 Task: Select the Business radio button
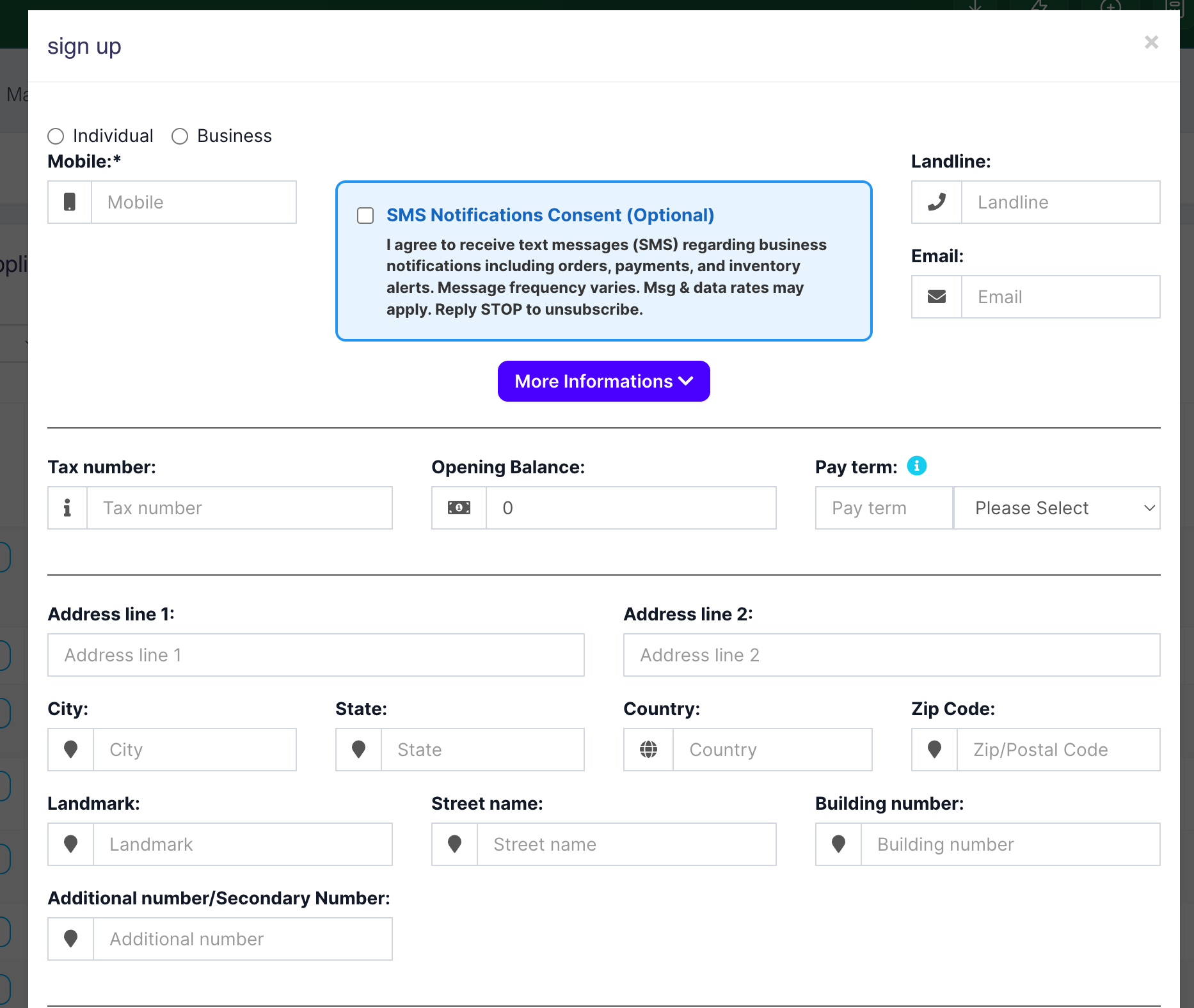point(179,136)
